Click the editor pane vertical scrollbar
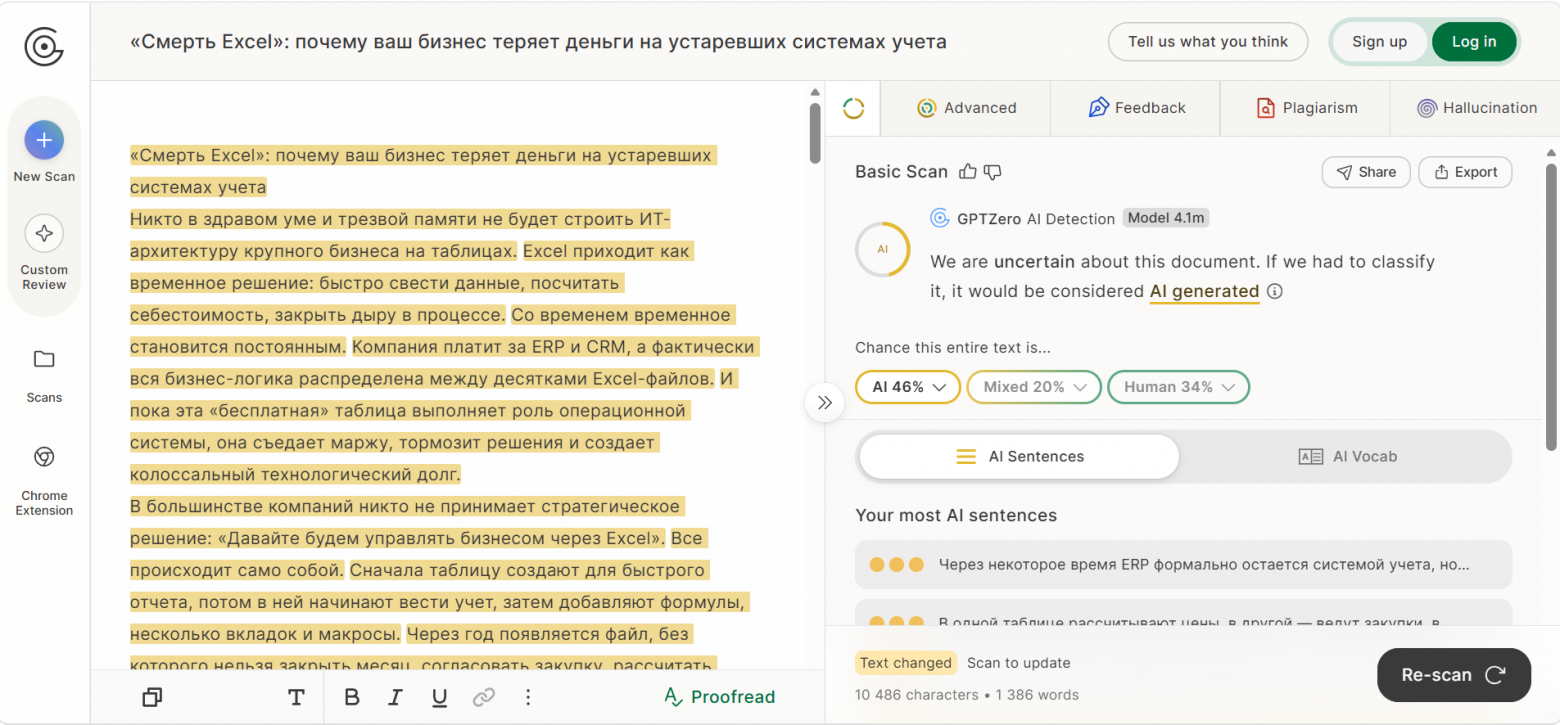Screen dimensions: 1560x725 tap(815, 133)
